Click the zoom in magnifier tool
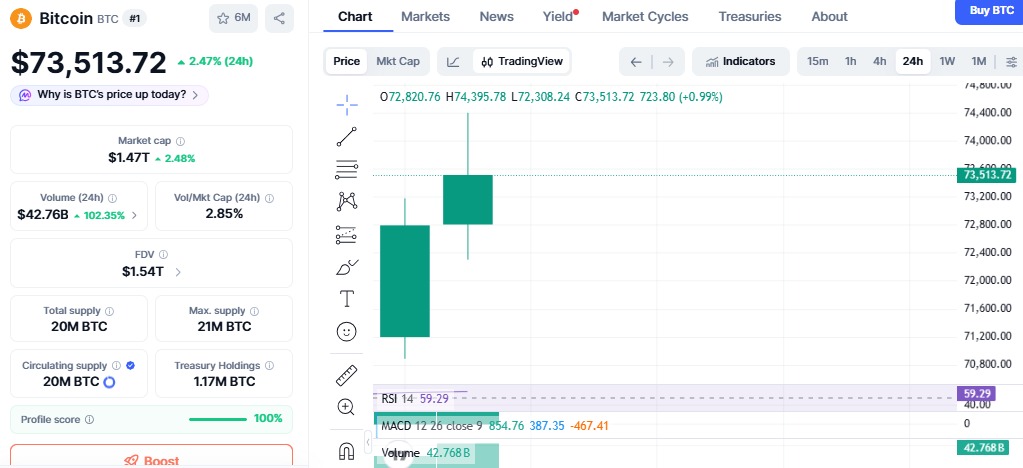 (x=347, y=407)
